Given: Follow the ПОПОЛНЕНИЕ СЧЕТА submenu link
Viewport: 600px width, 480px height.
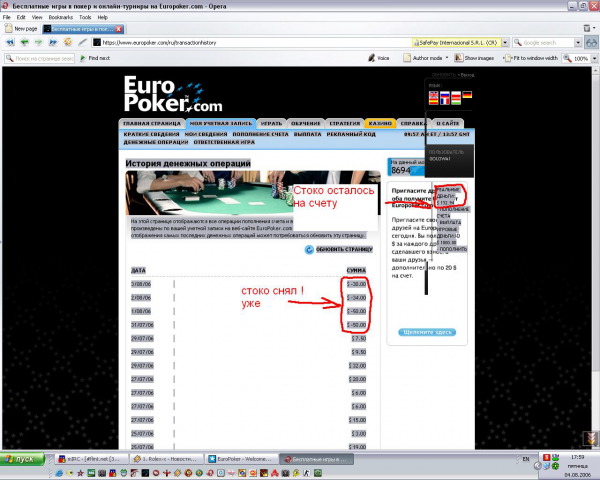Looking at the screenshot, I should tap(260, 134).
